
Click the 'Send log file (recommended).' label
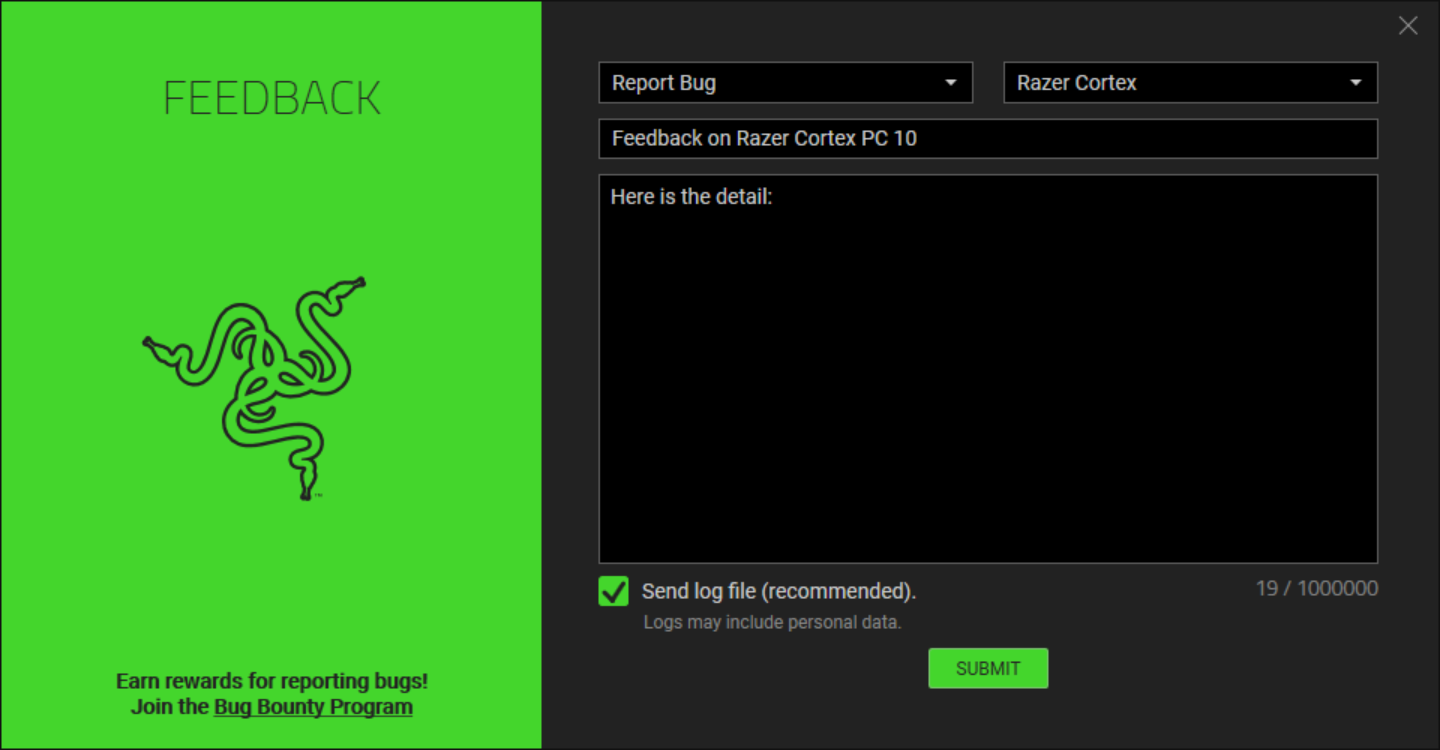(779, 591)
